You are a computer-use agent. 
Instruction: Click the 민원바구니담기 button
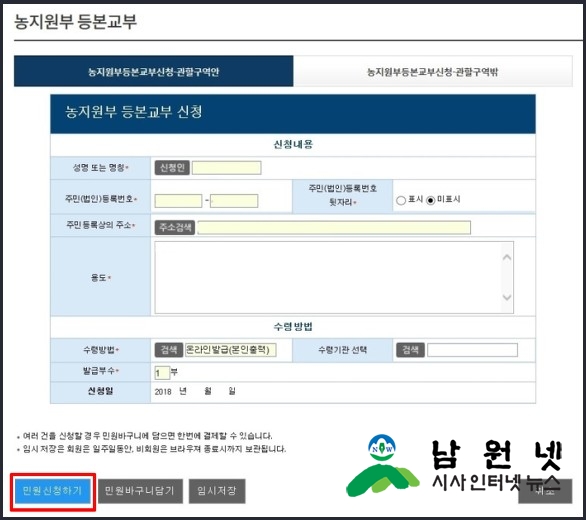tap(140, 491)
